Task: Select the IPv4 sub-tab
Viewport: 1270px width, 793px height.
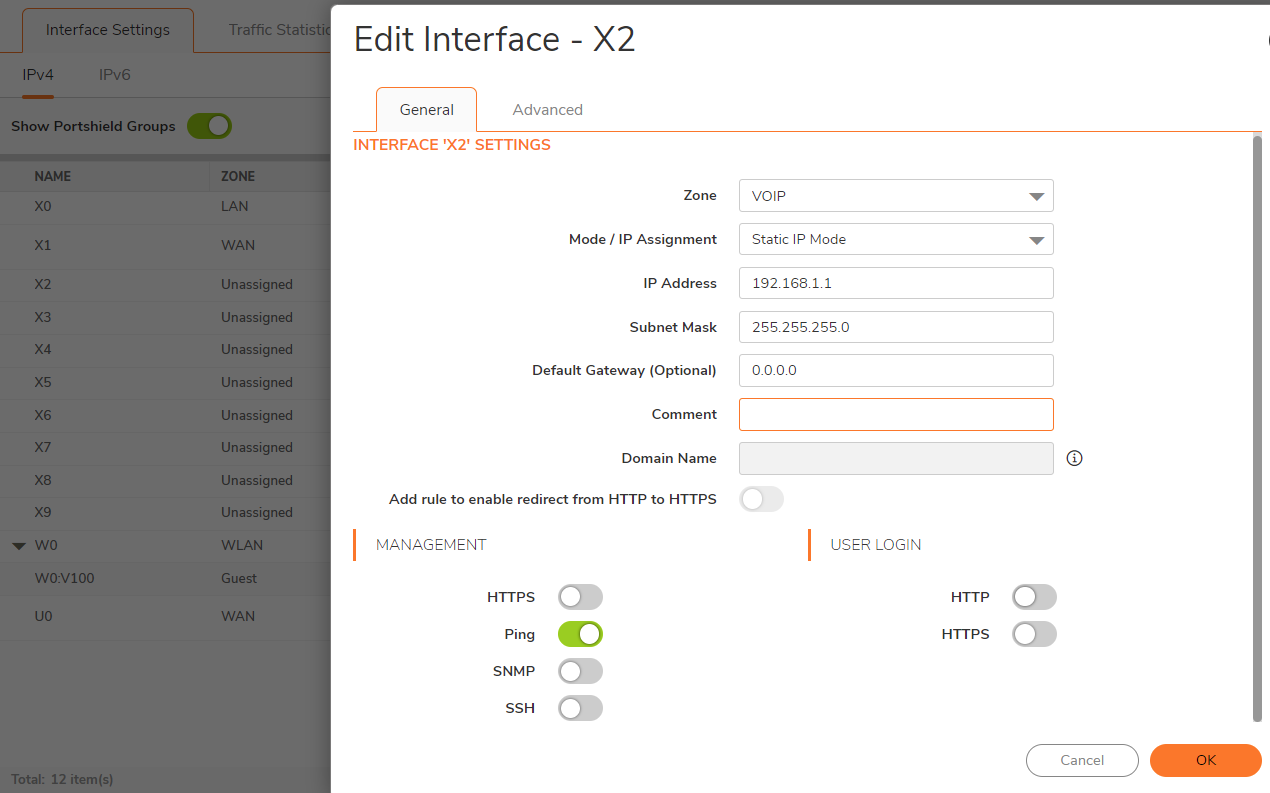Action: pos(38,75)
